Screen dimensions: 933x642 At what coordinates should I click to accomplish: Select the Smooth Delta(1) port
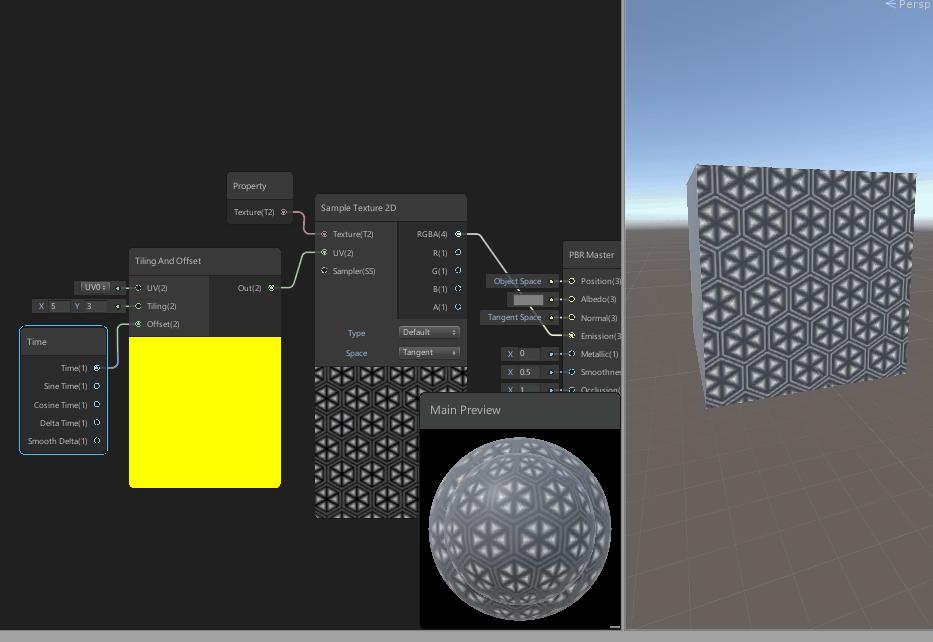96,440
